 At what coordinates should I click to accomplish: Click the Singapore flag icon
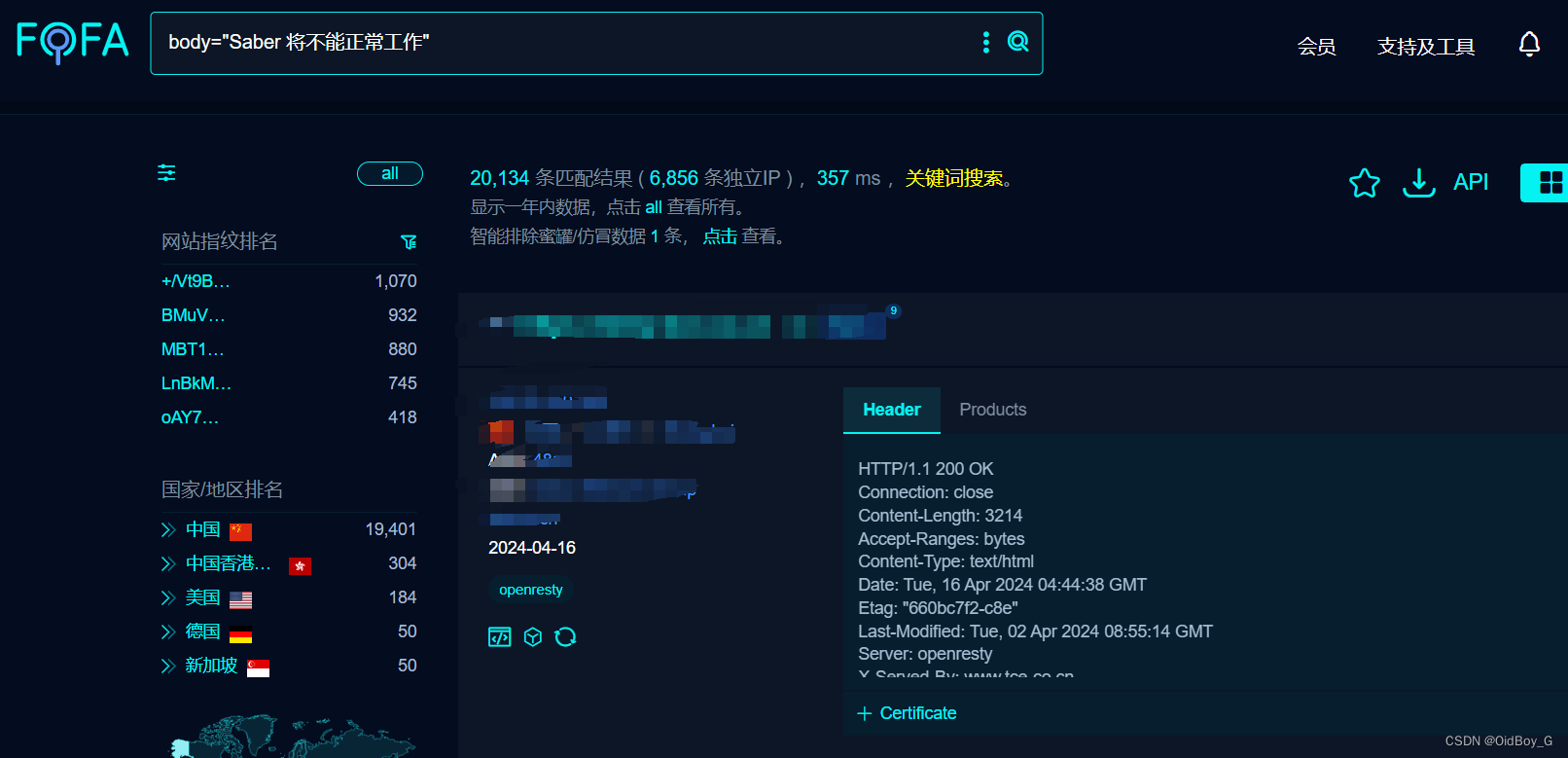259,668
